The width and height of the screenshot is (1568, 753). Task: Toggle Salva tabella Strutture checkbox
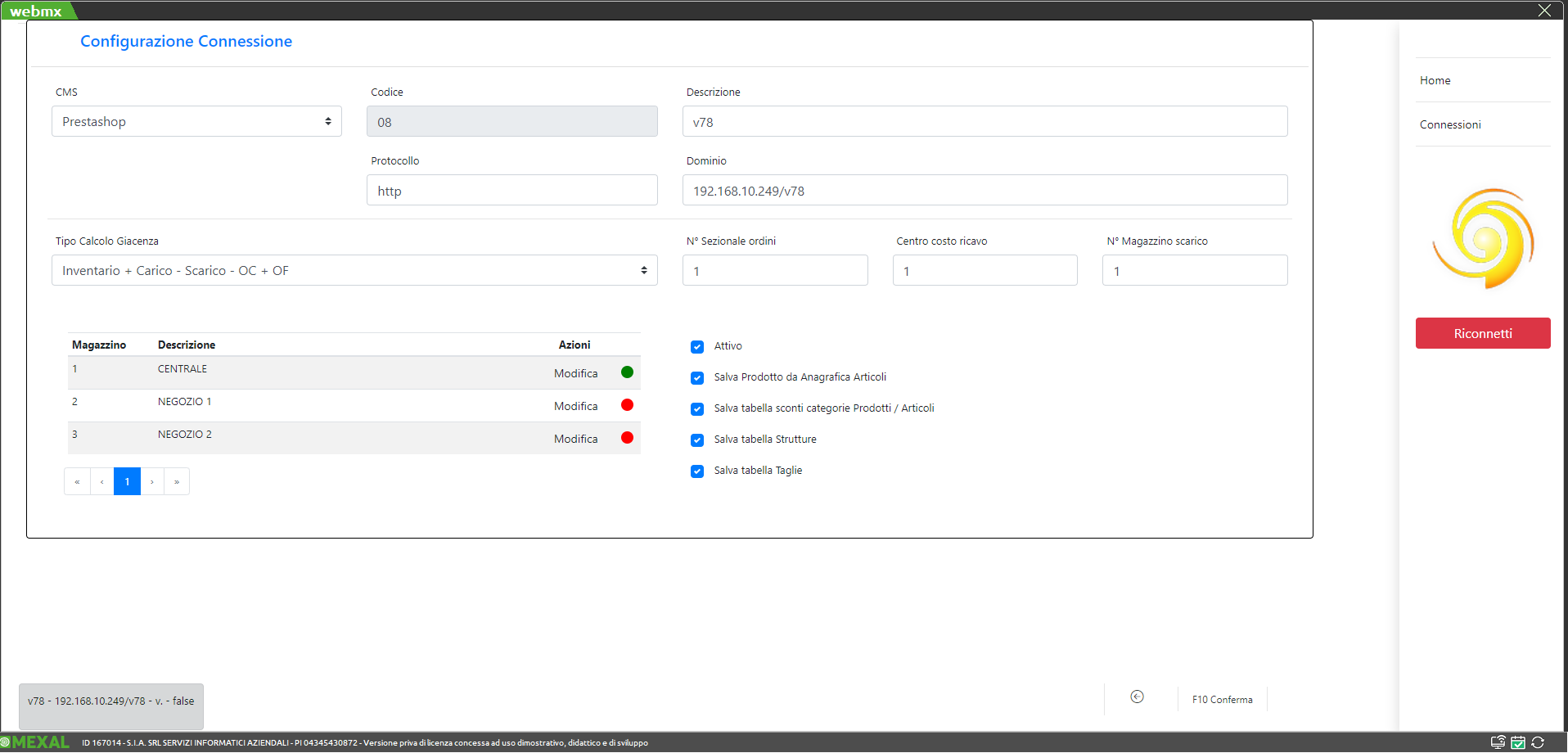click(697, 440)
